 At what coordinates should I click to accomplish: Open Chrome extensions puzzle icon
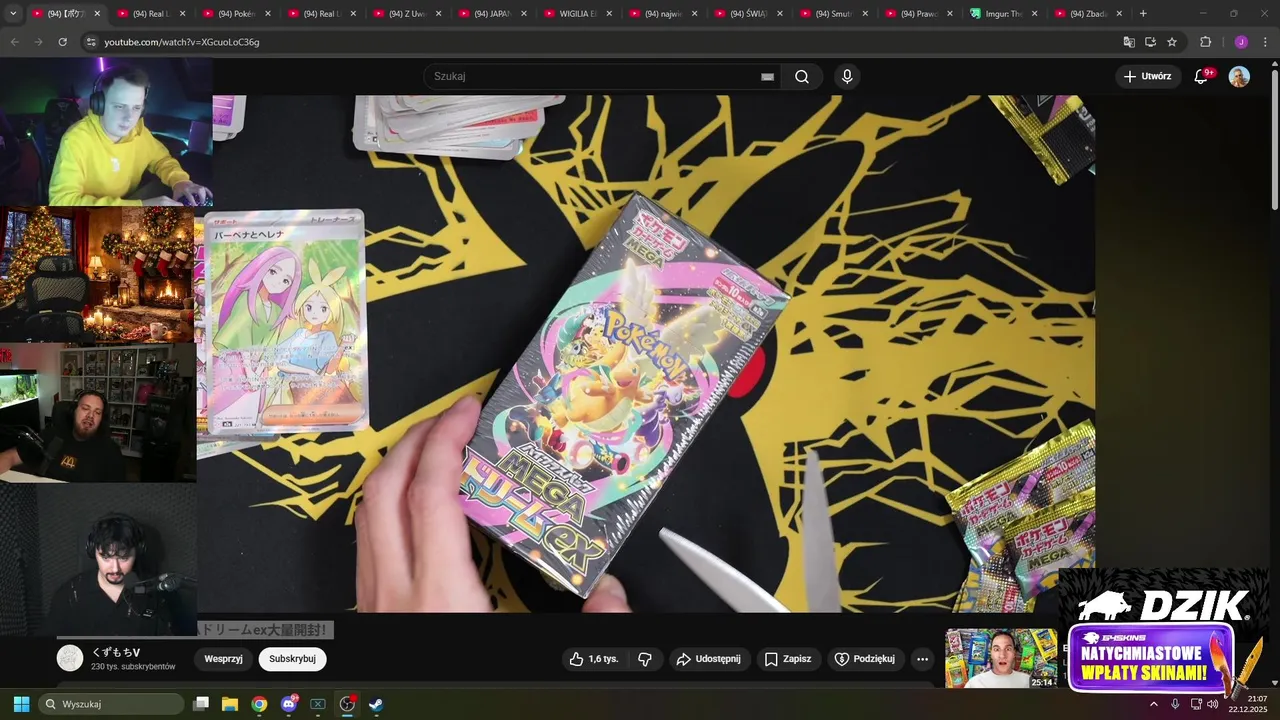(x=1205, y=42)
